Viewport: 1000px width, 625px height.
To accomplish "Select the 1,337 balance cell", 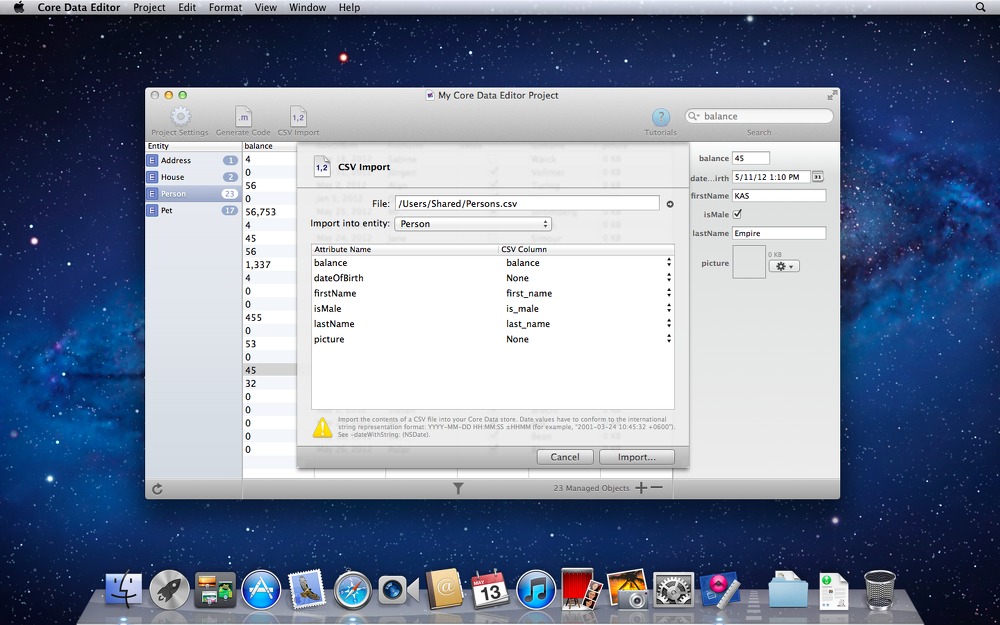I will (x=270, y=265).
